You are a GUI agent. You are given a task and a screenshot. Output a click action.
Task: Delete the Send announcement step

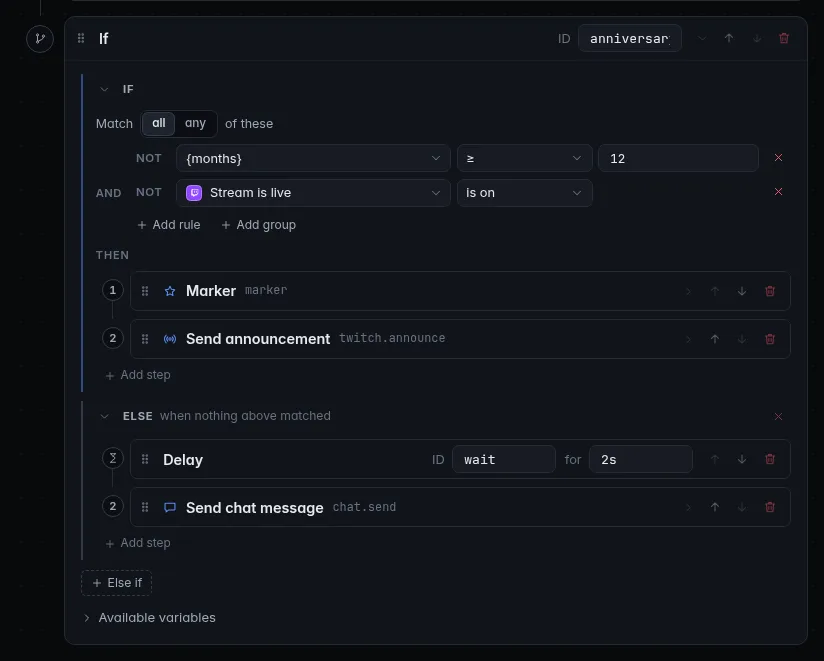click(770, 339)
